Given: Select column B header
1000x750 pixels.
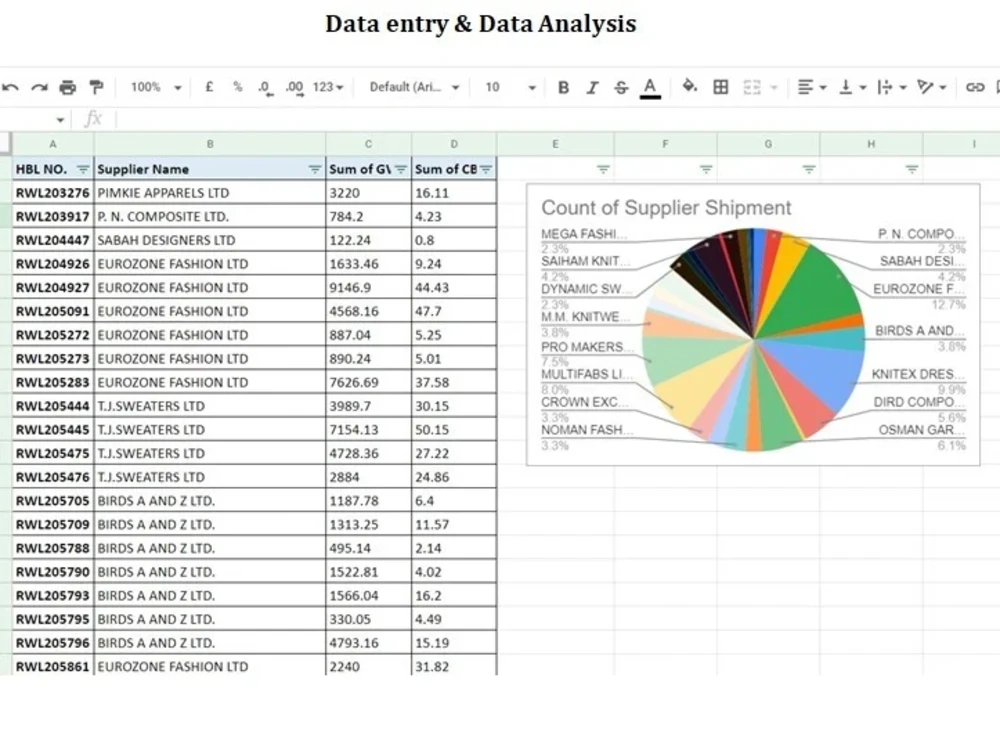Looking at the screenshot, I should [x=210, y=144].
